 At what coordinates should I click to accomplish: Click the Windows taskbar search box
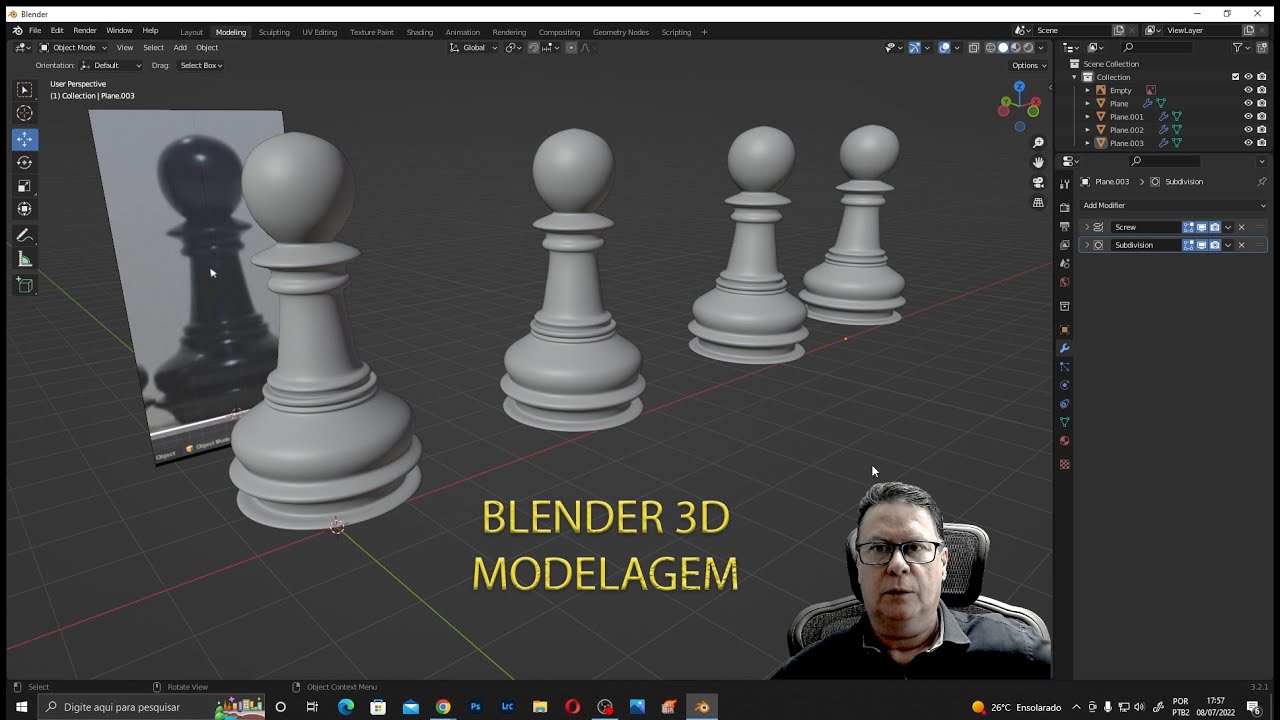[x=150, y=707]
